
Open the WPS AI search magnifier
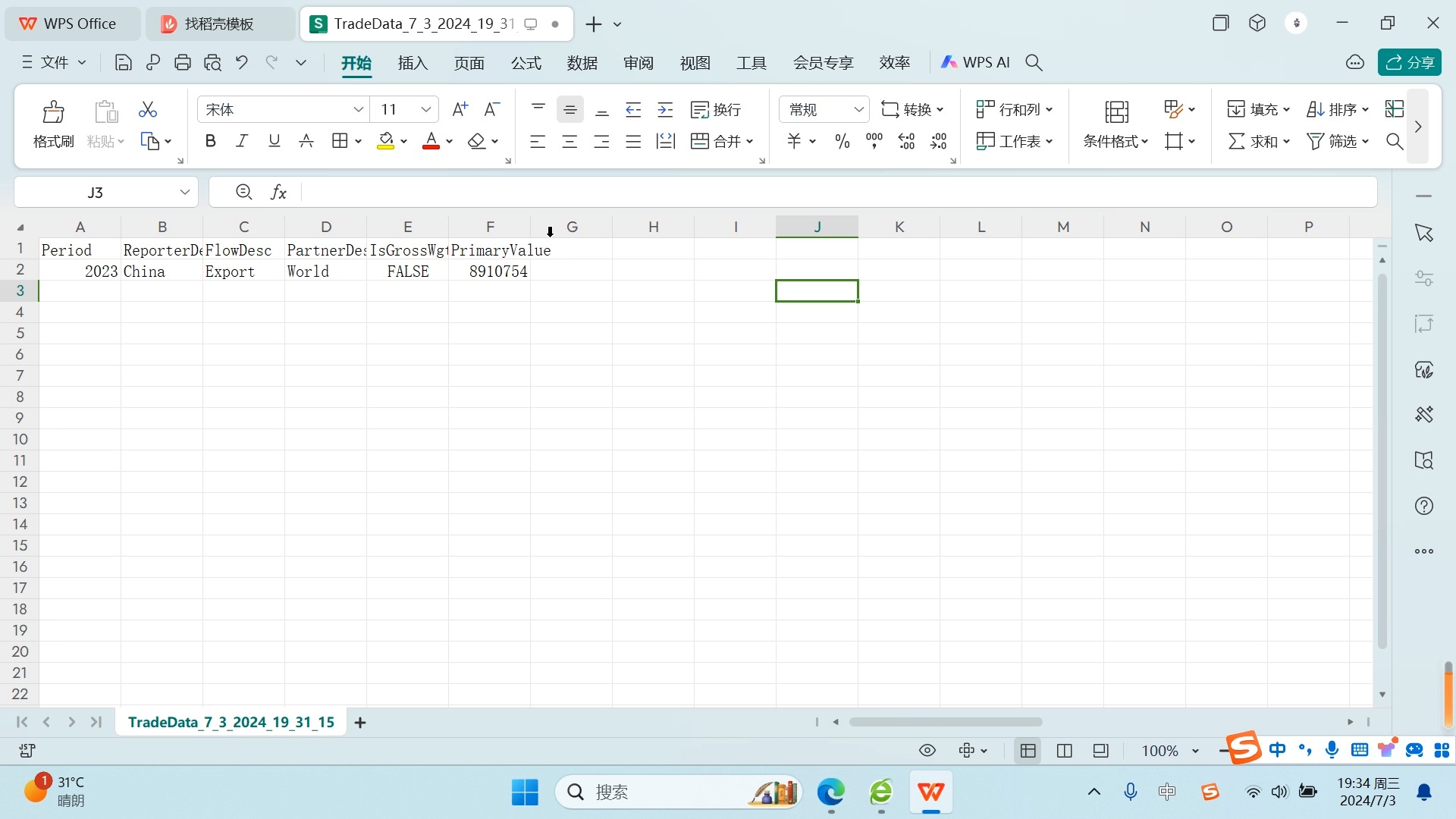tap(1034, 63)
